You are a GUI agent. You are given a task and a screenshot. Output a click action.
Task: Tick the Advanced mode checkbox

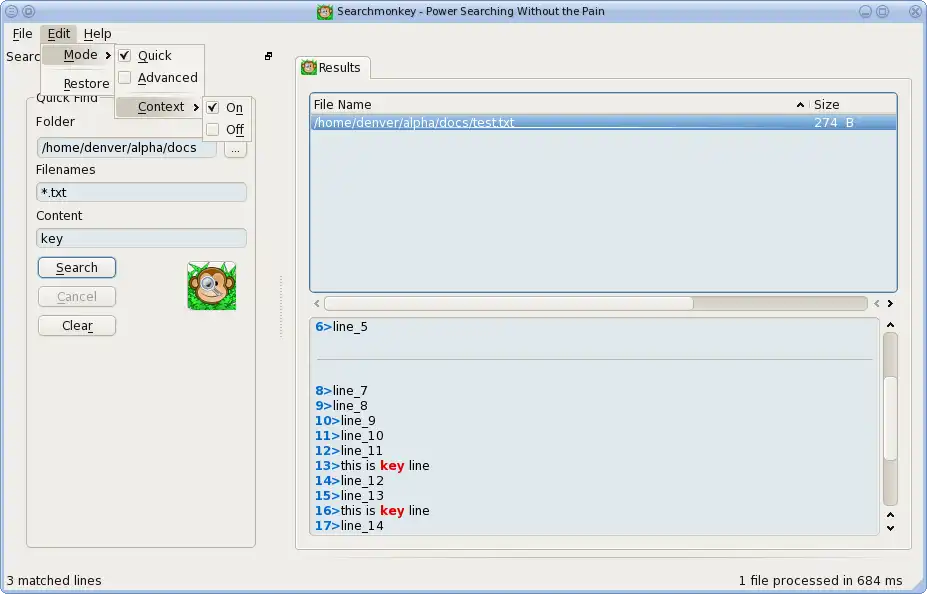[x=125, y=77]
